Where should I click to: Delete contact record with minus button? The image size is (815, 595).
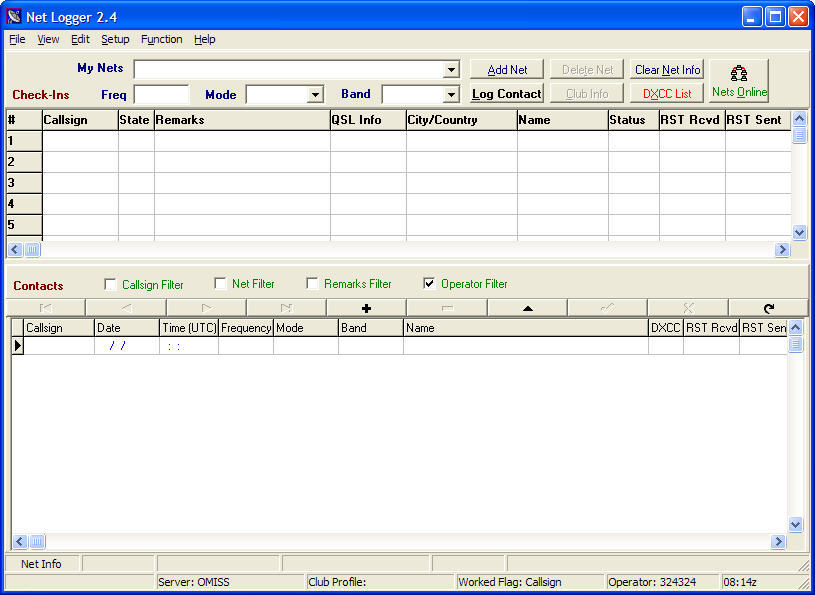[x=447, y=308]
